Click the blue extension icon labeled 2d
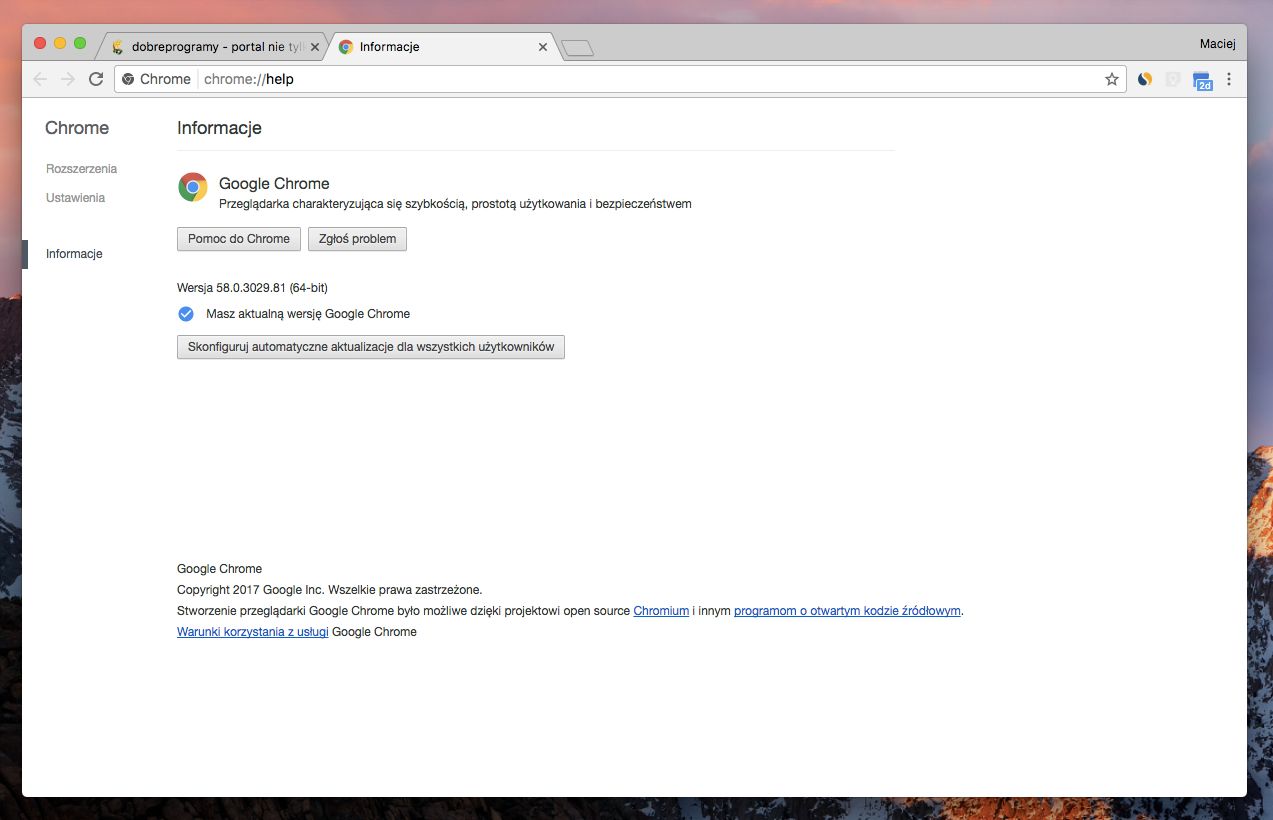Screen dimensions: 1273x820 (1202, 81)
